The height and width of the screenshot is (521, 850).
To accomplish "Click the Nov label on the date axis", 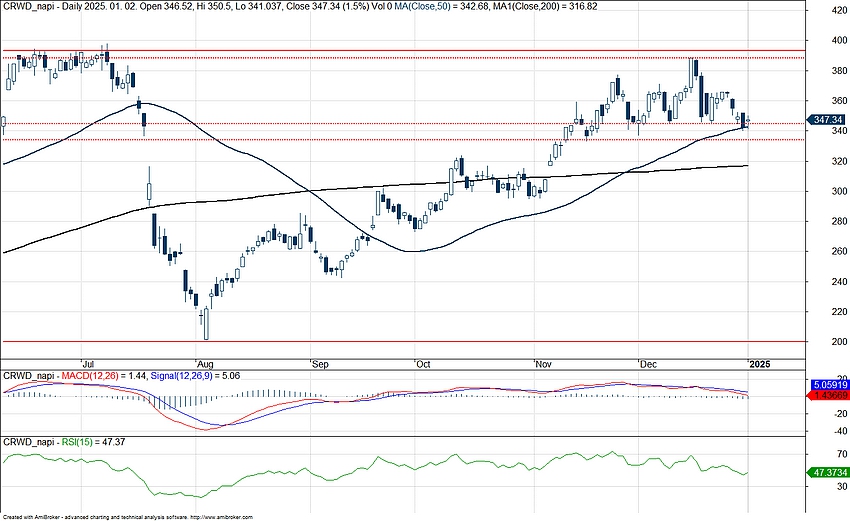I will click(x=543, y=364).
